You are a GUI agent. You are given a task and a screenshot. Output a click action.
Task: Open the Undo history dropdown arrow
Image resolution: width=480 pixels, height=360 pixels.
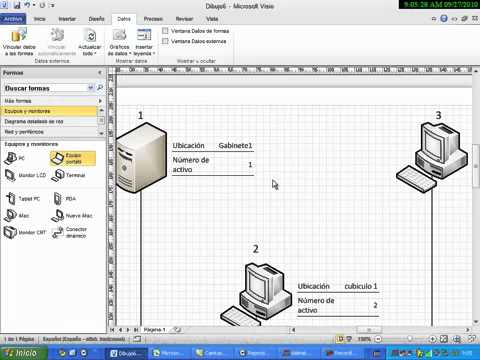(34, 6)
